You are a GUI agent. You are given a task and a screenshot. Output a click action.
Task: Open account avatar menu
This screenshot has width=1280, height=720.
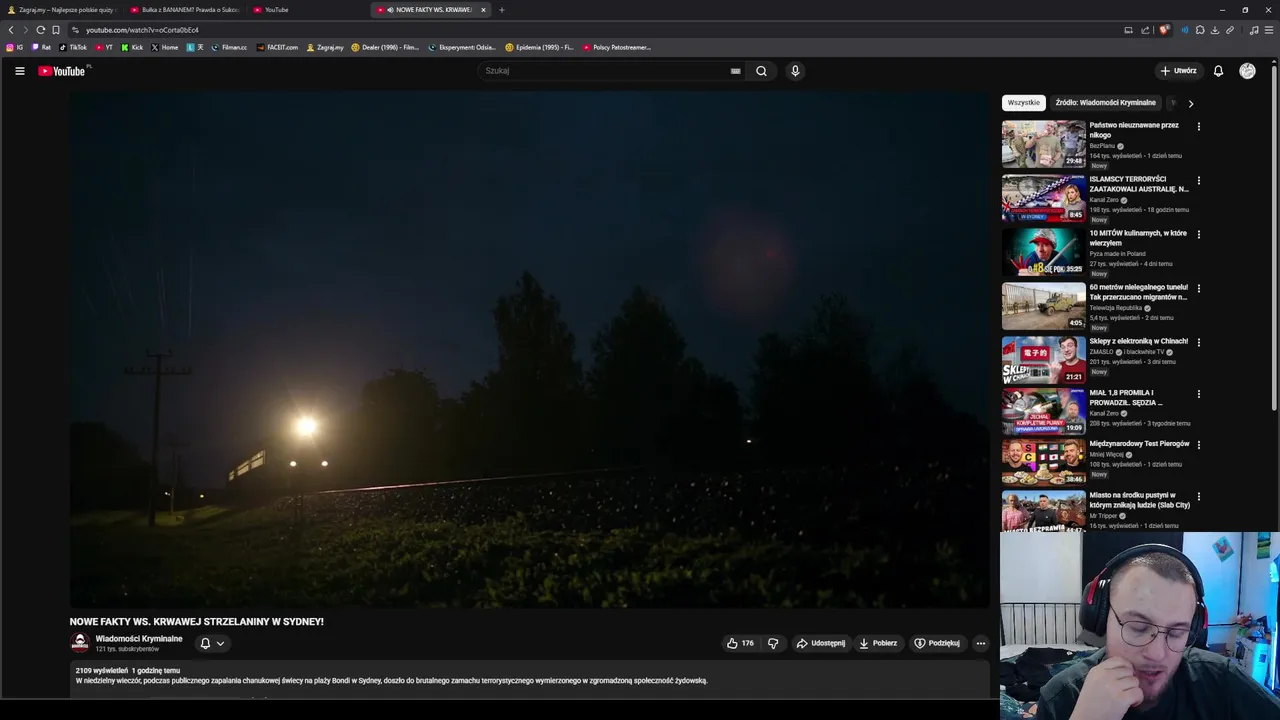(x=1247, y=71)
